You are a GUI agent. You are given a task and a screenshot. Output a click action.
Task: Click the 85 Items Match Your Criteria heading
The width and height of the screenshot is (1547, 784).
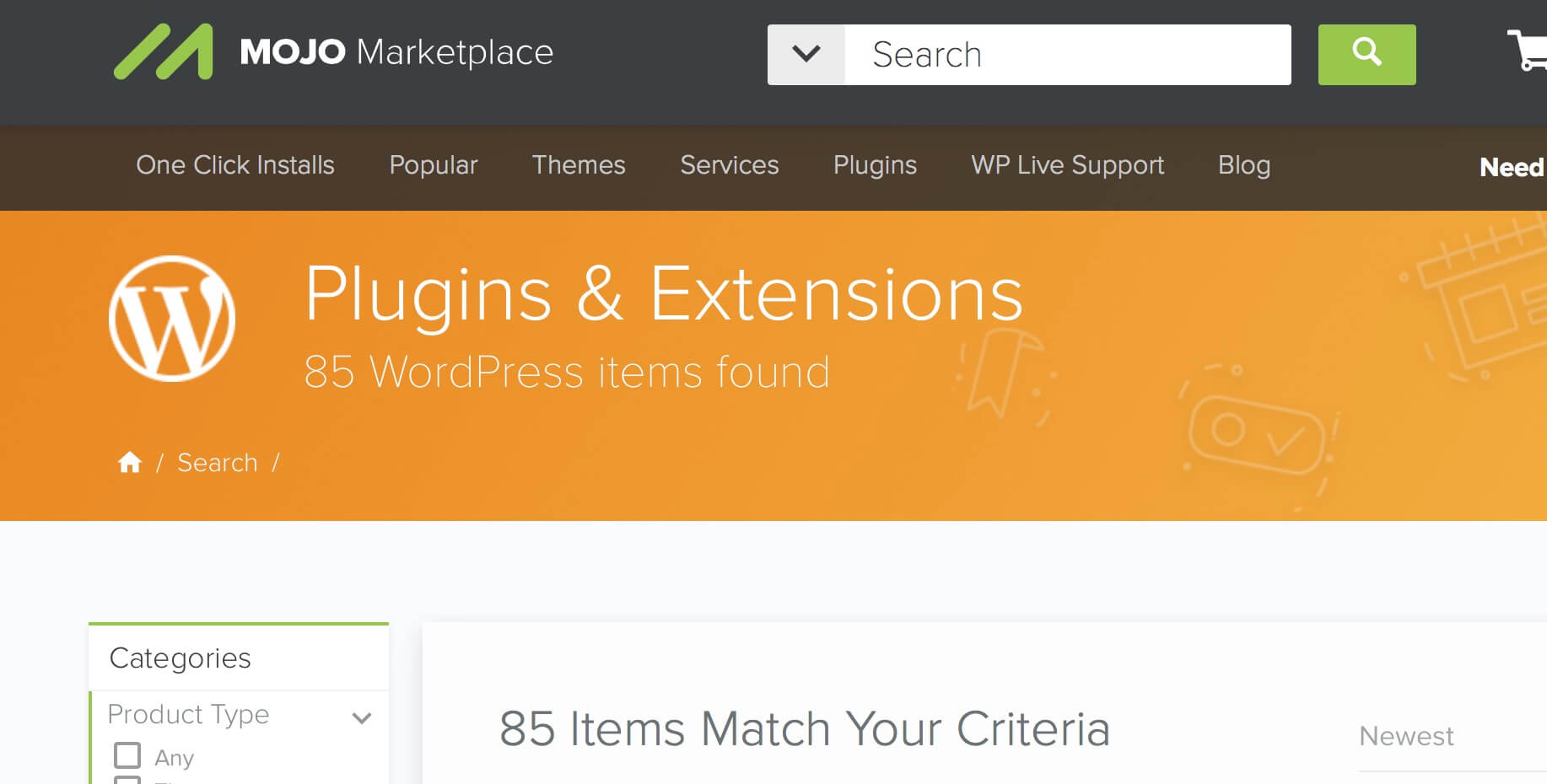805,728
